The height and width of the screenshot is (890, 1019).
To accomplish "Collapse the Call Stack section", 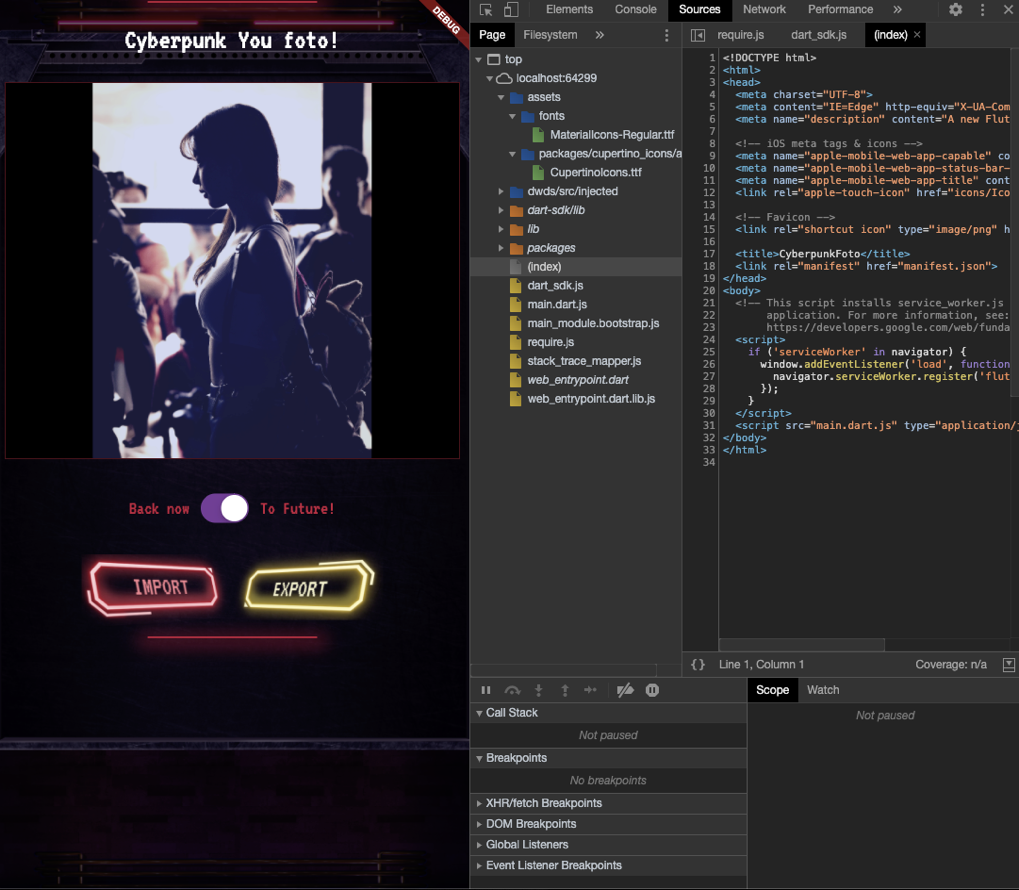I will pyautogui.click(x=511, y=713).
